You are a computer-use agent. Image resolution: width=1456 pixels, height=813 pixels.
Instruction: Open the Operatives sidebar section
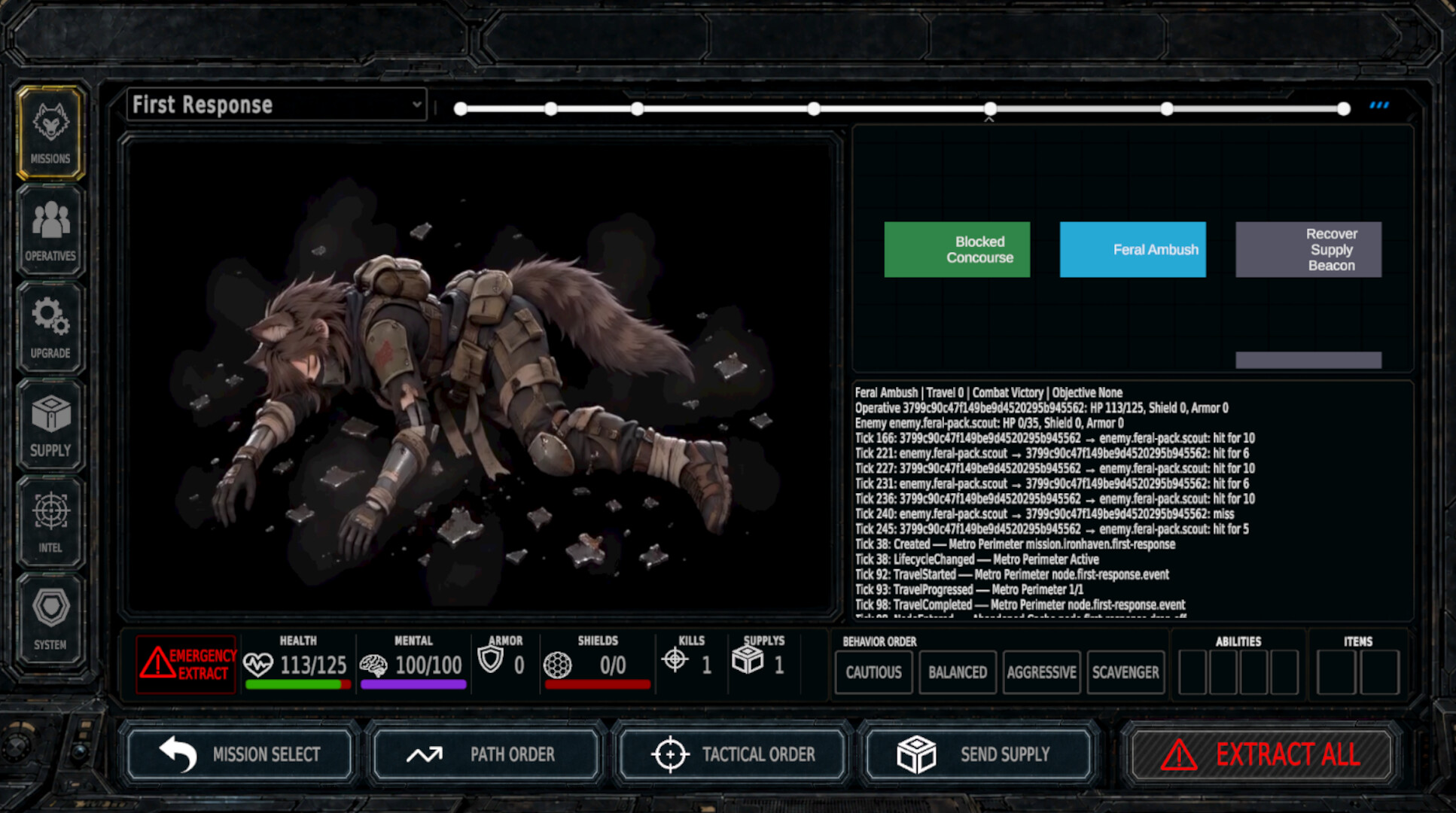pos(50,230)
